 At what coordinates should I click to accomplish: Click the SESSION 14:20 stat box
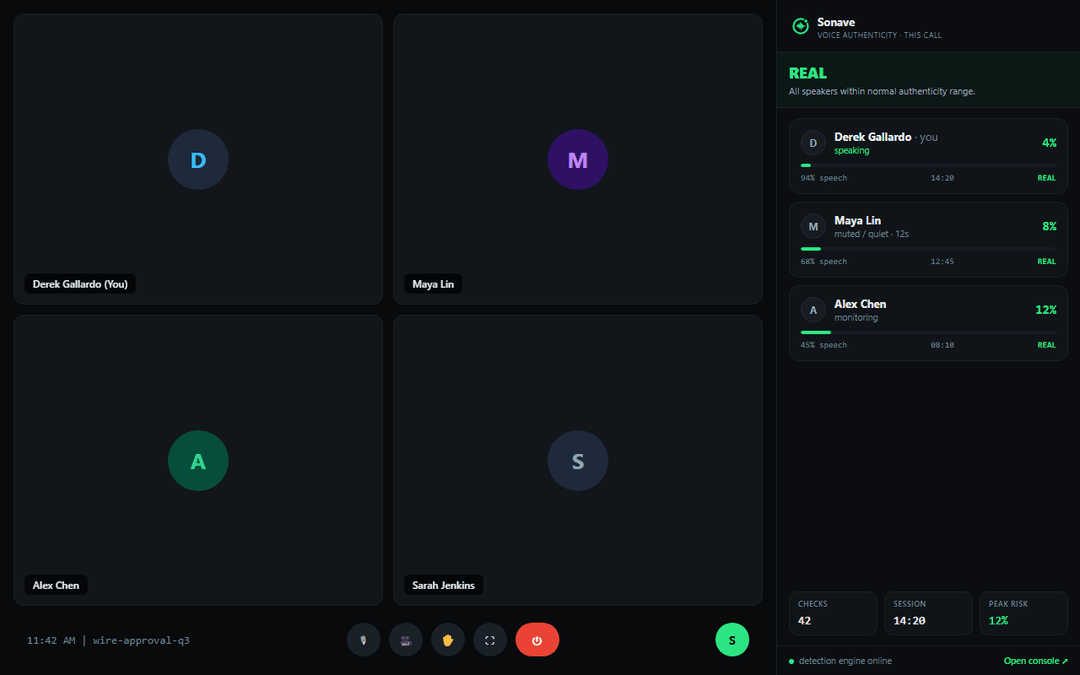click(x=928, y=613)
